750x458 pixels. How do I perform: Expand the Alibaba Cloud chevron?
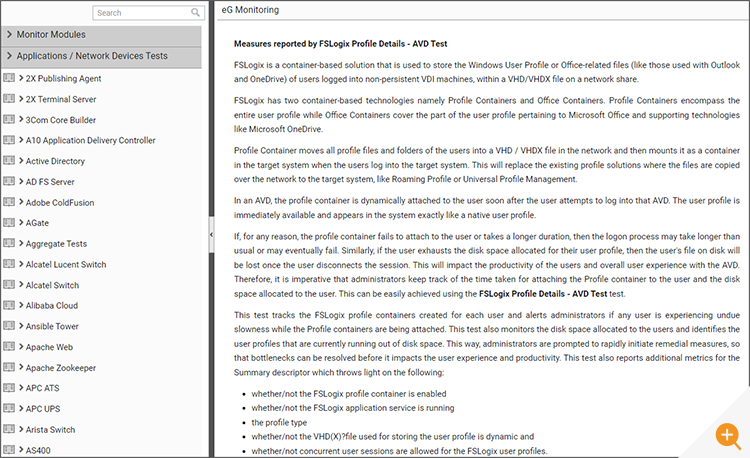[21, 305]
